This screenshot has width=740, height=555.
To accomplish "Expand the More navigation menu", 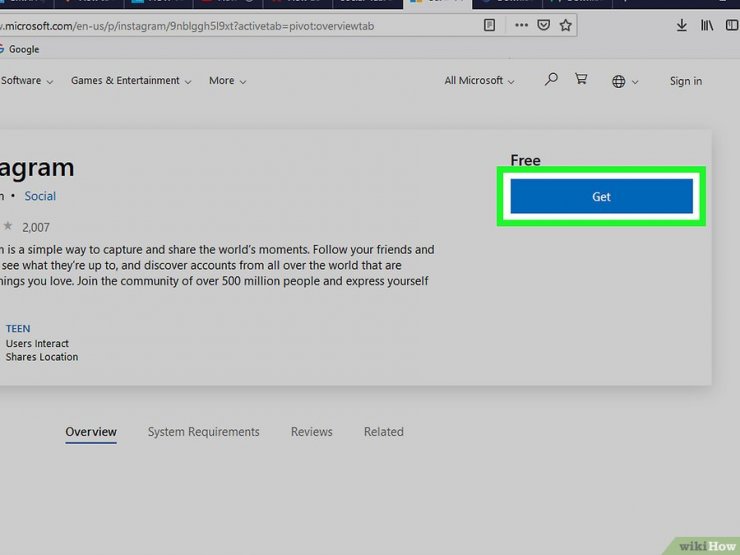I will coord(227,81).
